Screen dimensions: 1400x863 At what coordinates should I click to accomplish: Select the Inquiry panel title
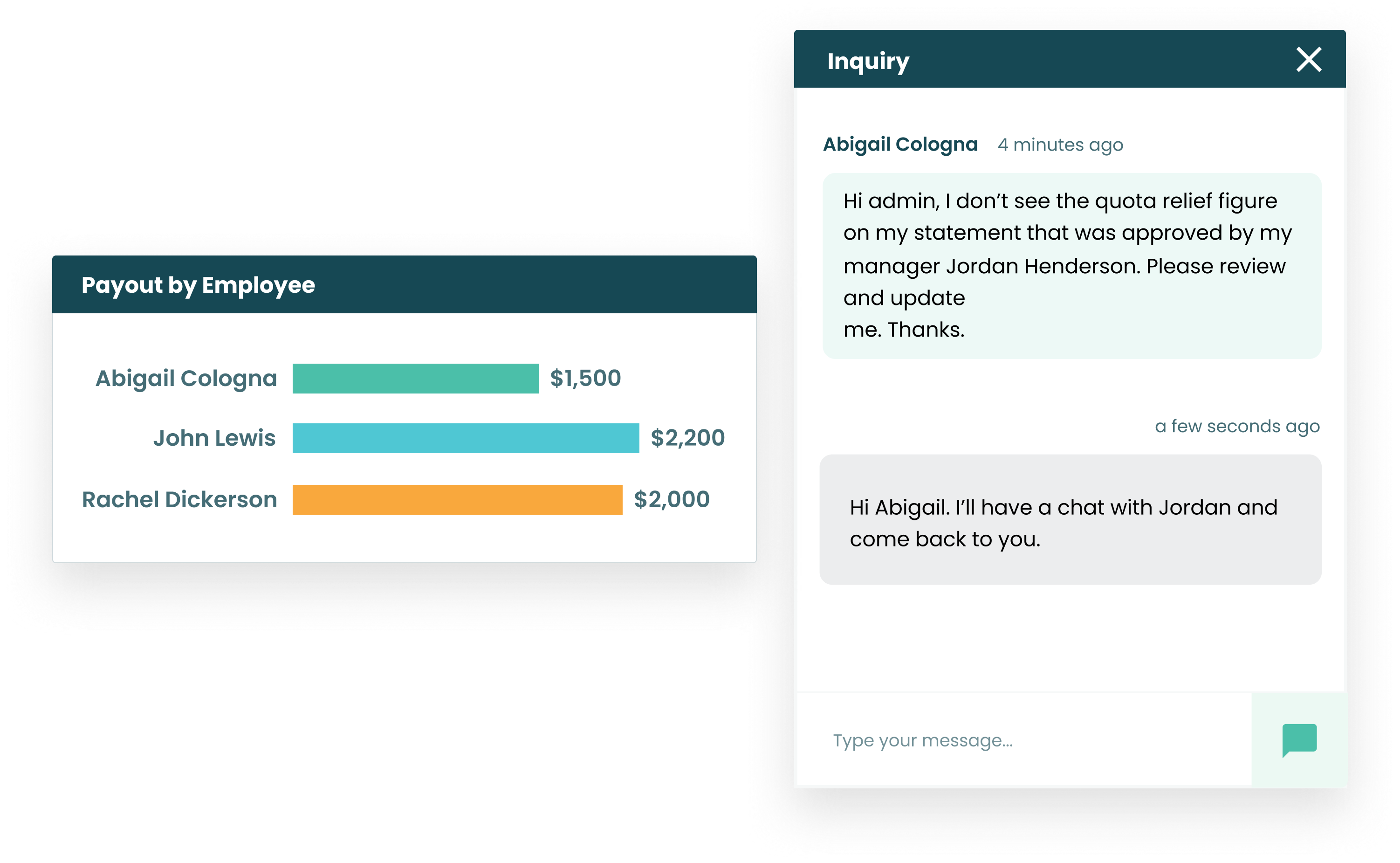867,61
